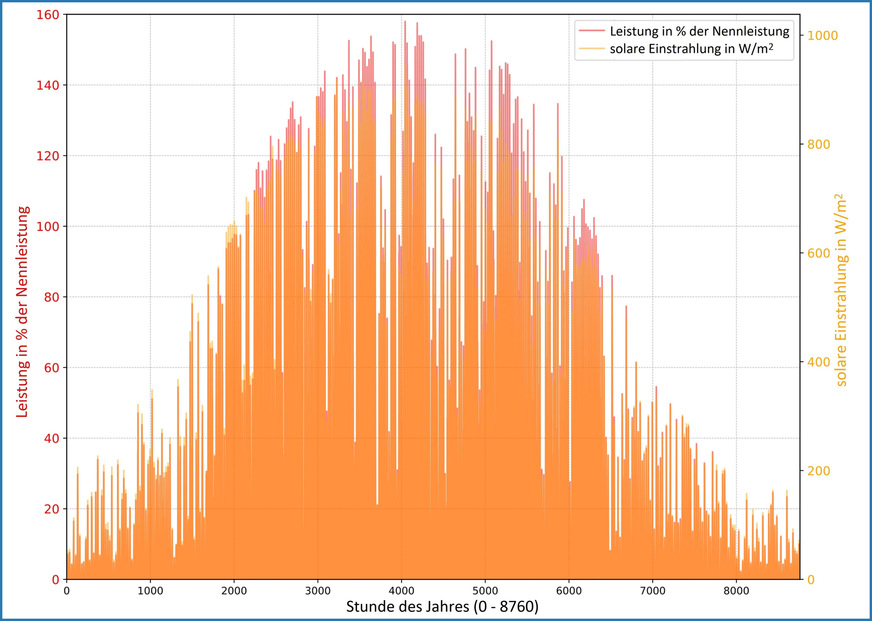Click the '160' tick label on the left axis
872x621 pixels.
click(x=47, y=14)
